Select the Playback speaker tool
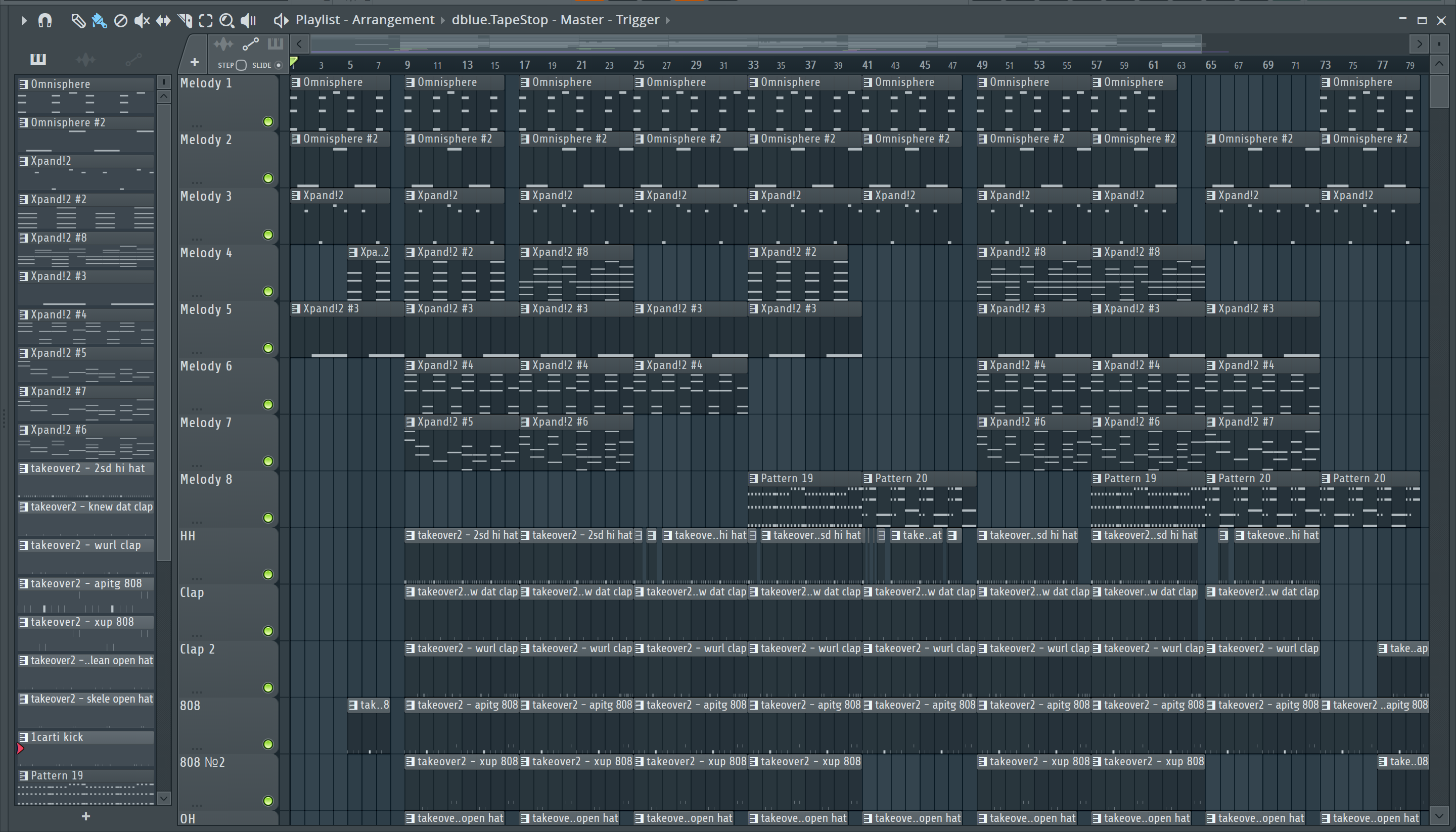The height and width of the screenshot is (832, 1456). pyautogui.click(x=248, y=21)
